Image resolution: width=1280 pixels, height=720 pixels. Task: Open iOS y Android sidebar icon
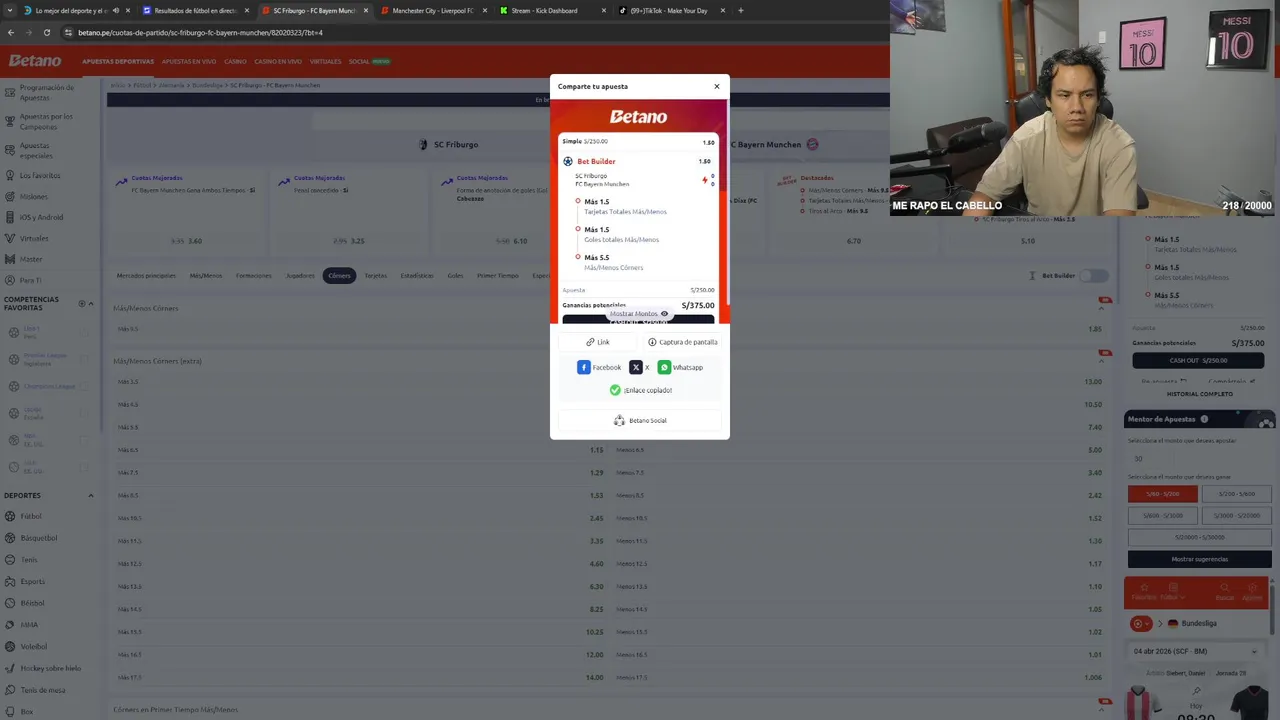[x=9, y=217]
